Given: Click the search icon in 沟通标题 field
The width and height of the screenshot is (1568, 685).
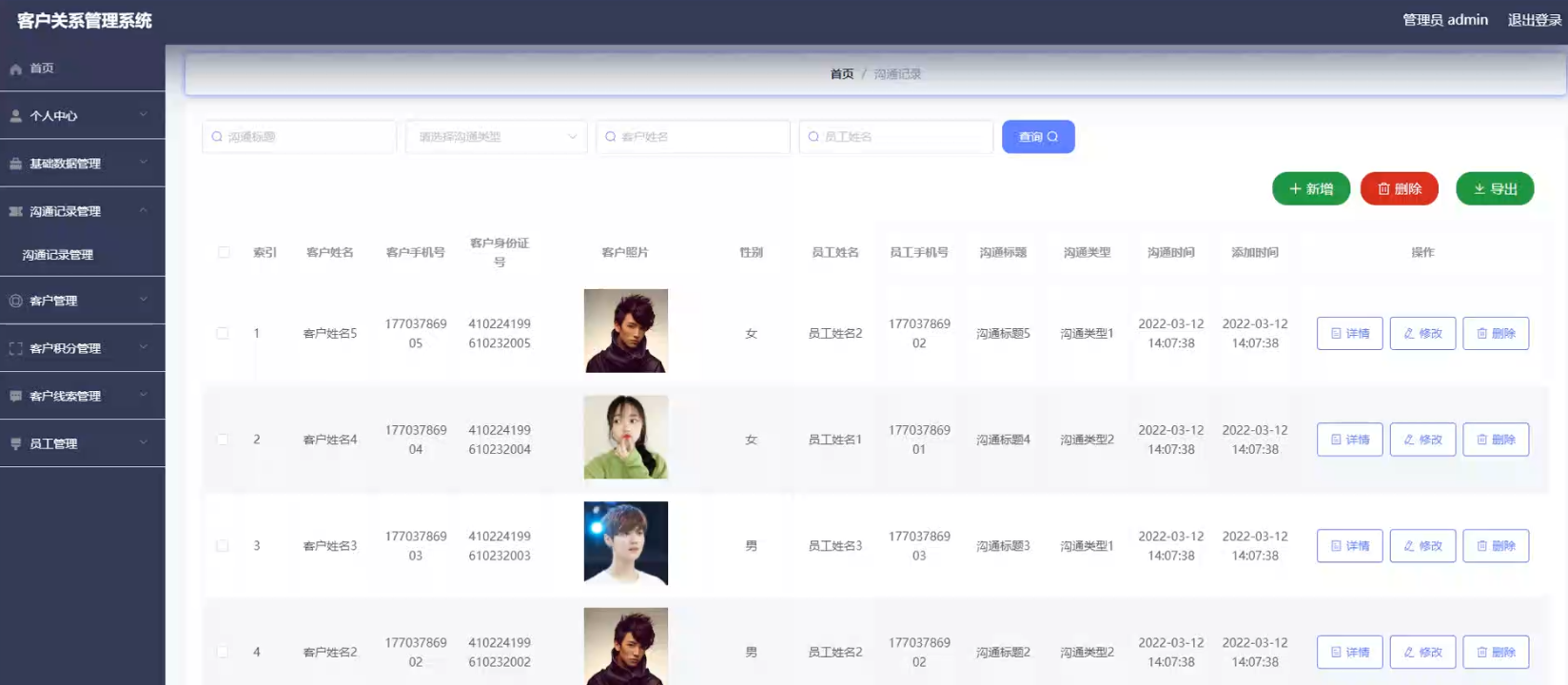Looking at the screenshot, I should point(217,137).
